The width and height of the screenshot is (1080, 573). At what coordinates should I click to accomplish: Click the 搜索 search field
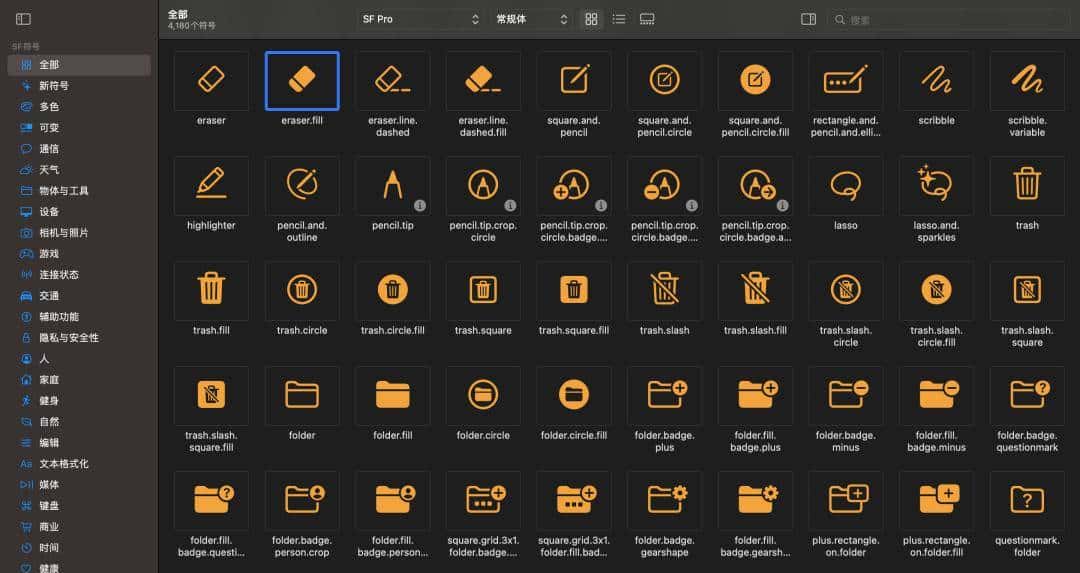(950, 19)
